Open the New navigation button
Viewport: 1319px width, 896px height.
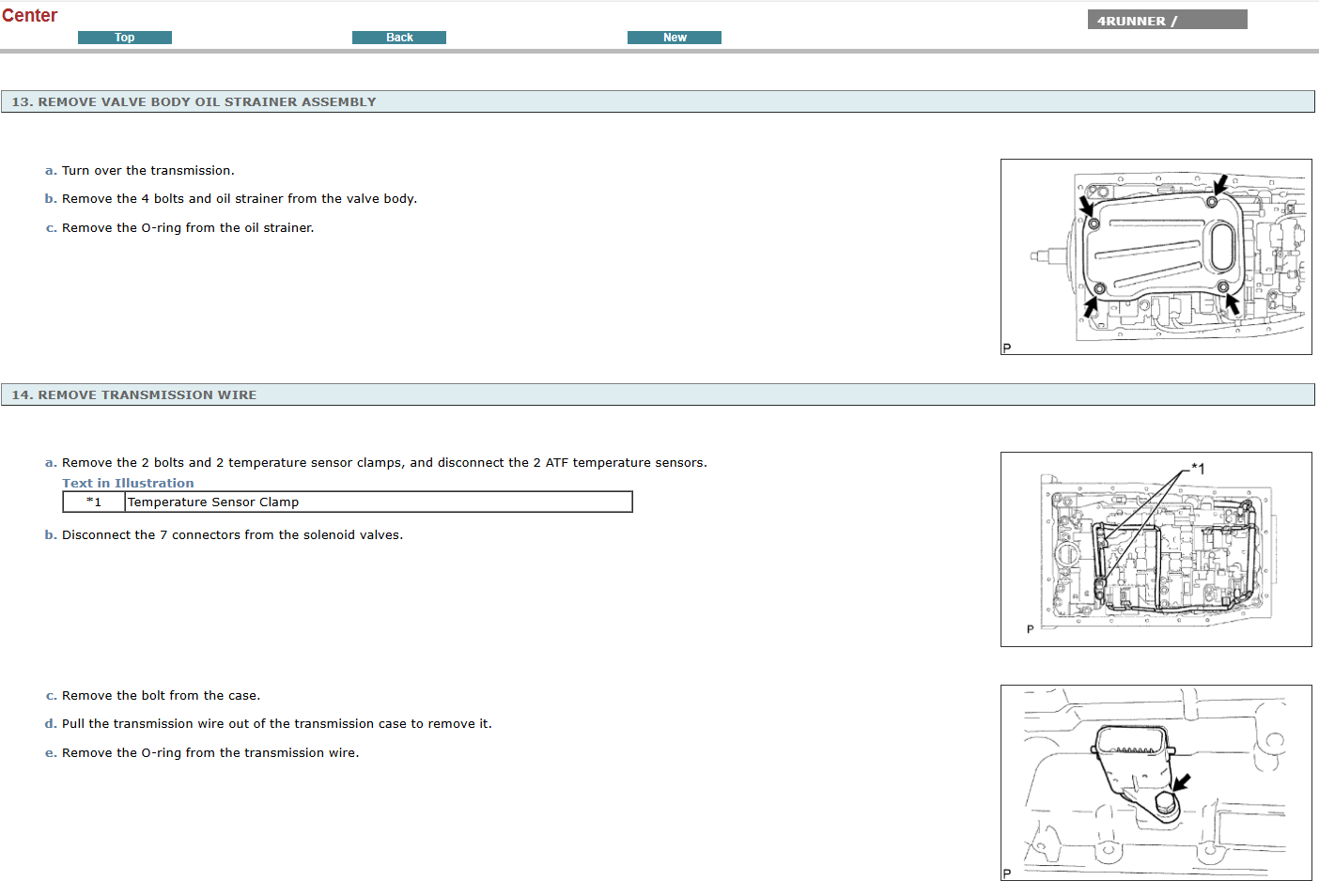tap(674, 38)
